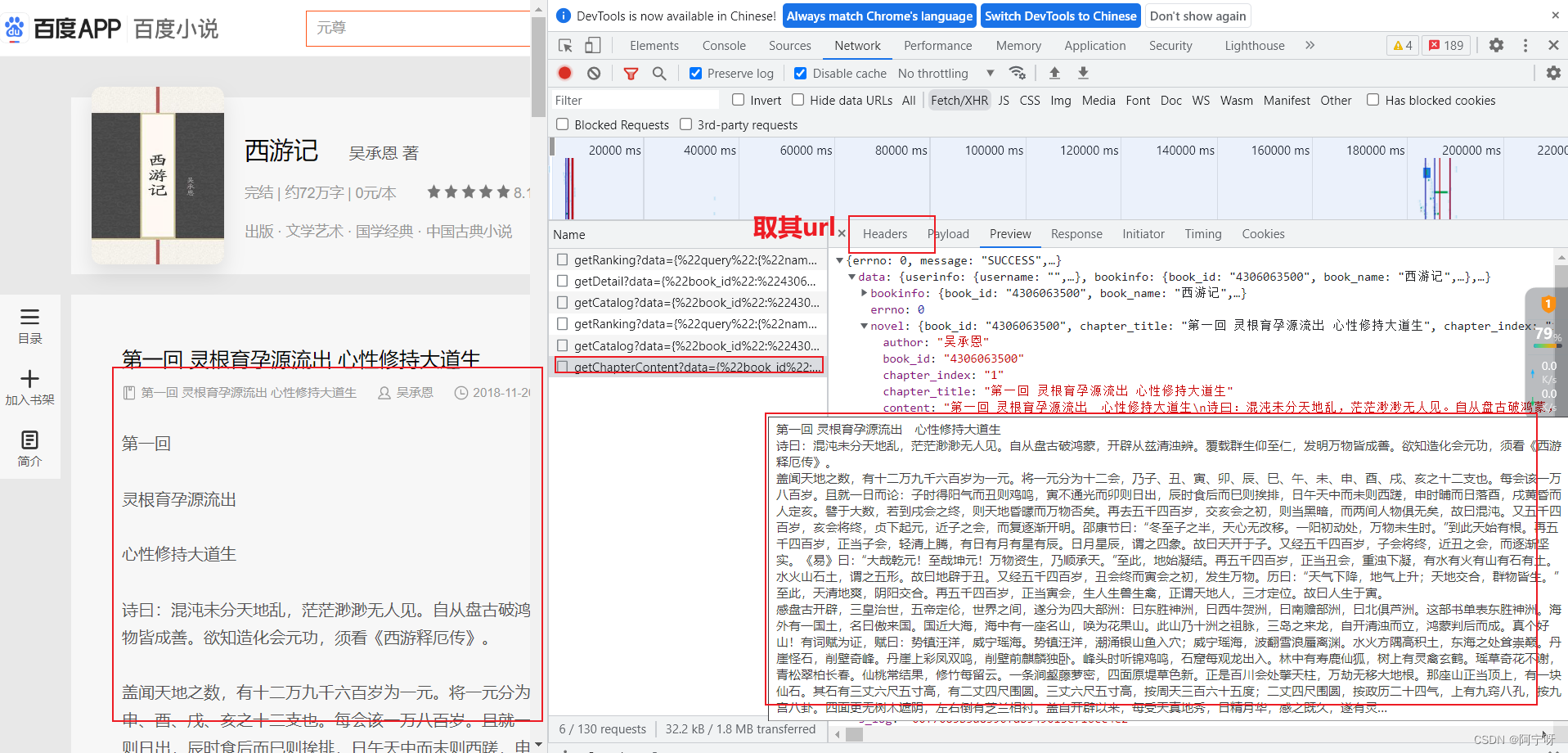The height and width of the screenshot is (753, 1568).
Task: Open DevTools main settings gear
Action: tap(1496, 46)
